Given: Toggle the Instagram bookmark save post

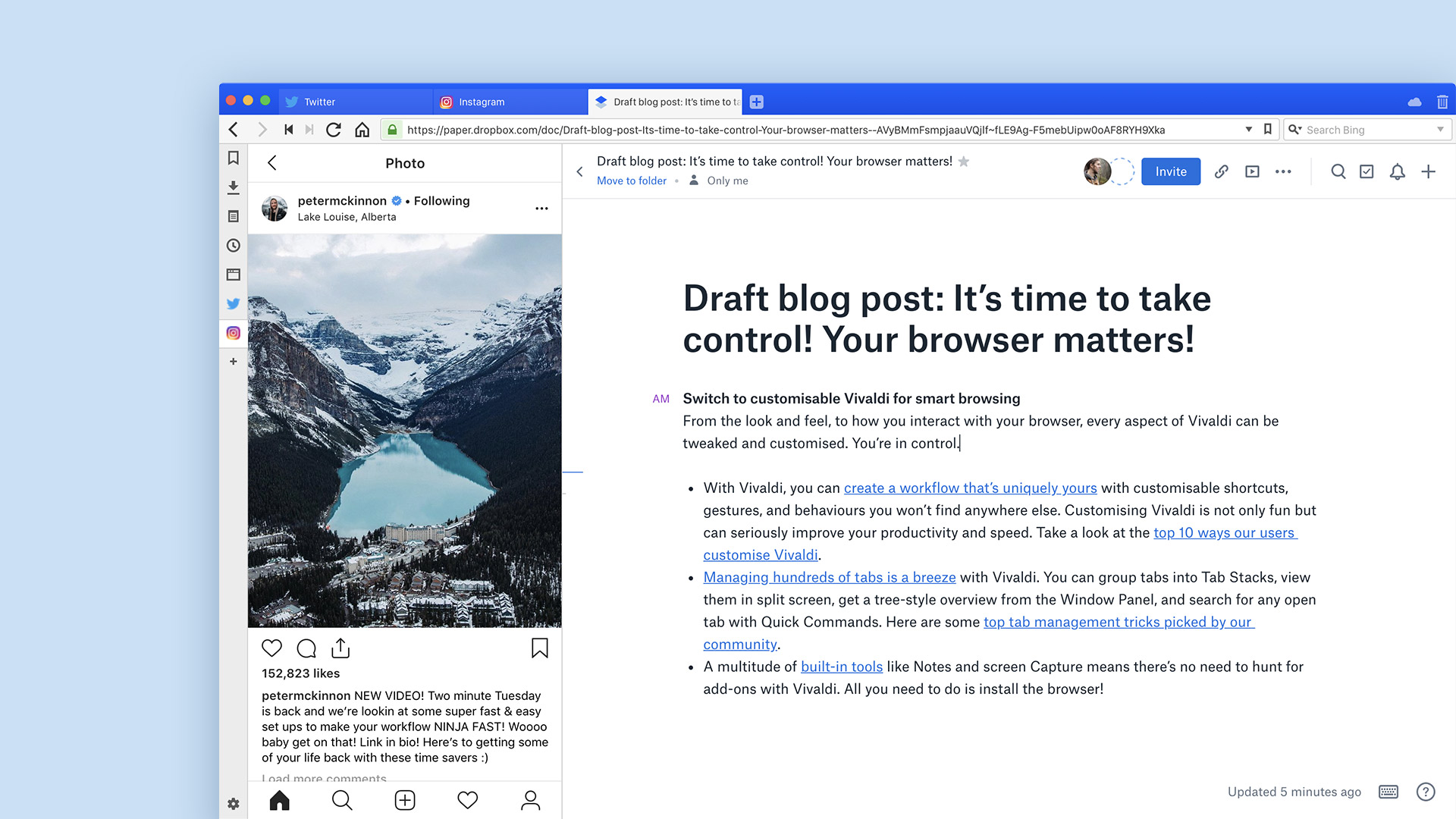Looking at the screenshot, I should click(x=539, y=648).
